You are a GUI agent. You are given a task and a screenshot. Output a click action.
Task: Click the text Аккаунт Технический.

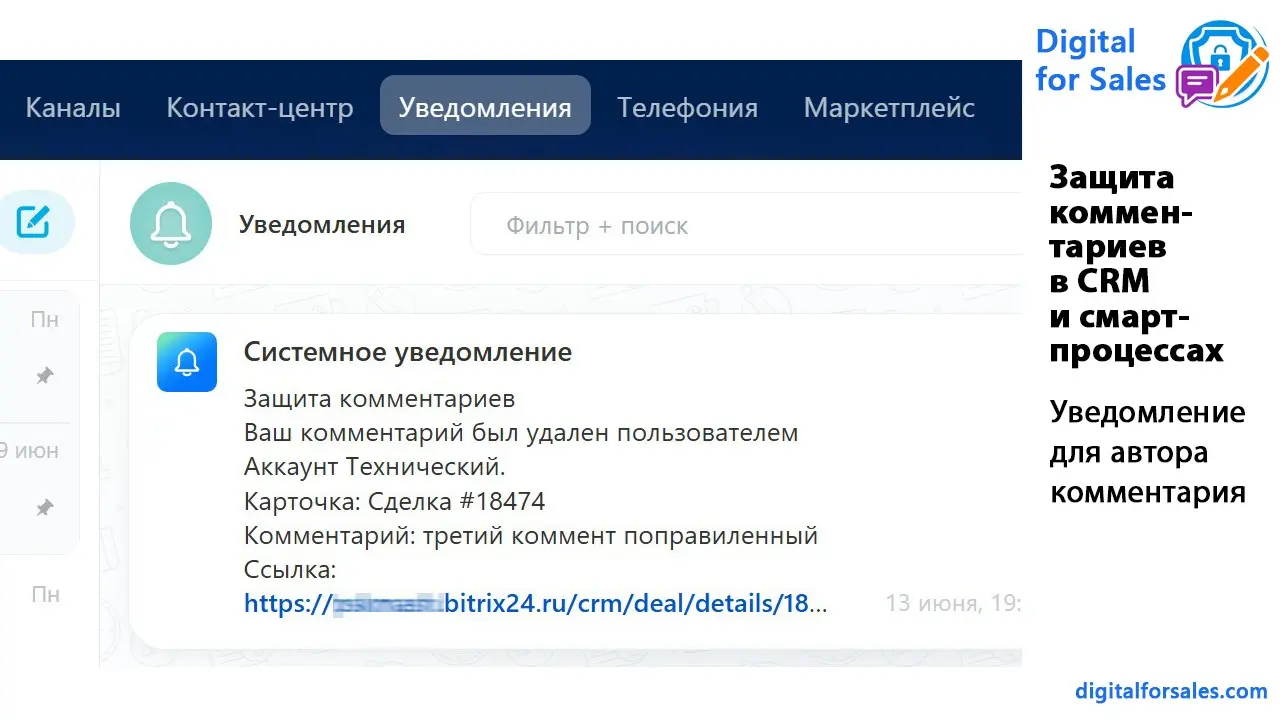[x=375, y=467]
